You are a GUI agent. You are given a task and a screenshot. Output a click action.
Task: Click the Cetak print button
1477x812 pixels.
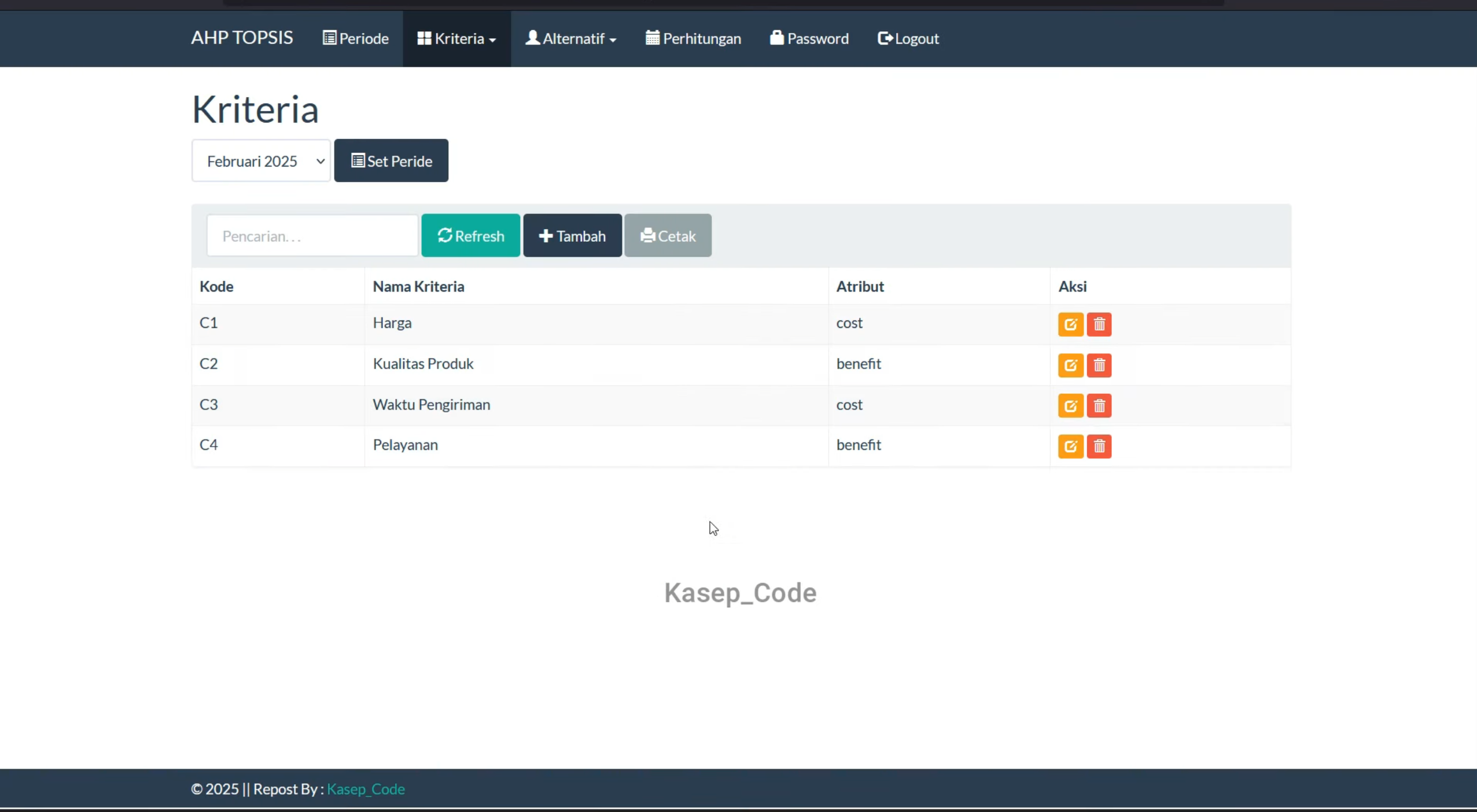(668, 235)
